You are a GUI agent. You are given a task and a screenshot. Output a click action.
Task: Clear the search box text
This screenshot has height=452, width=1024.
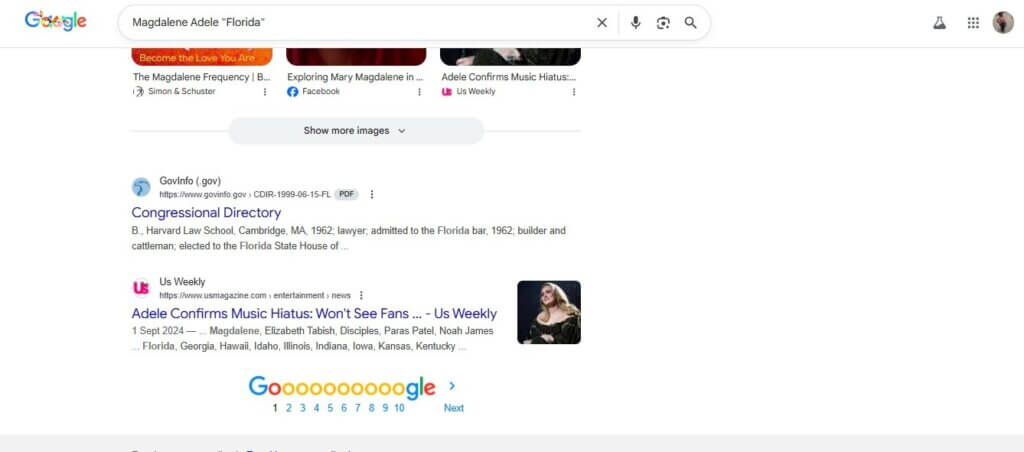pyautogui.click(x=602, y=22)
